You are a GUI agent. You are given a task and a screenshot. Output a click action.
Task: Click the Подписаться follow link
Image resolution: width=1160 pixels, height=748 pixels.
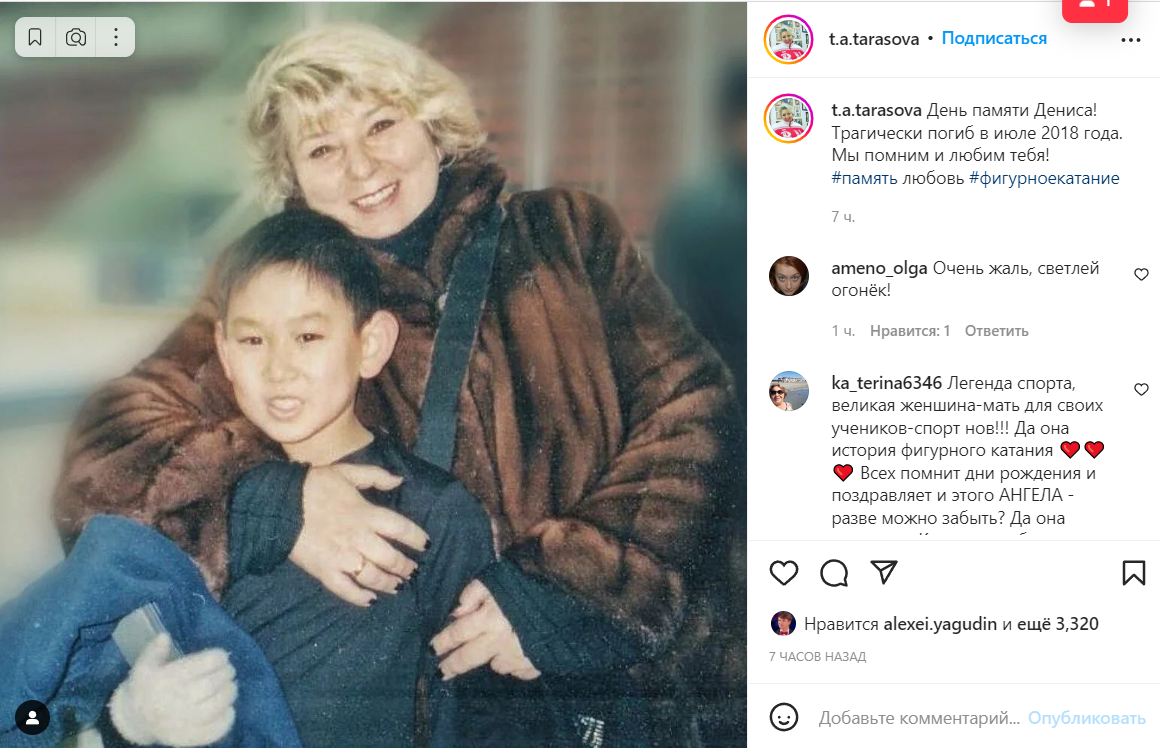[x=994, y=38]
